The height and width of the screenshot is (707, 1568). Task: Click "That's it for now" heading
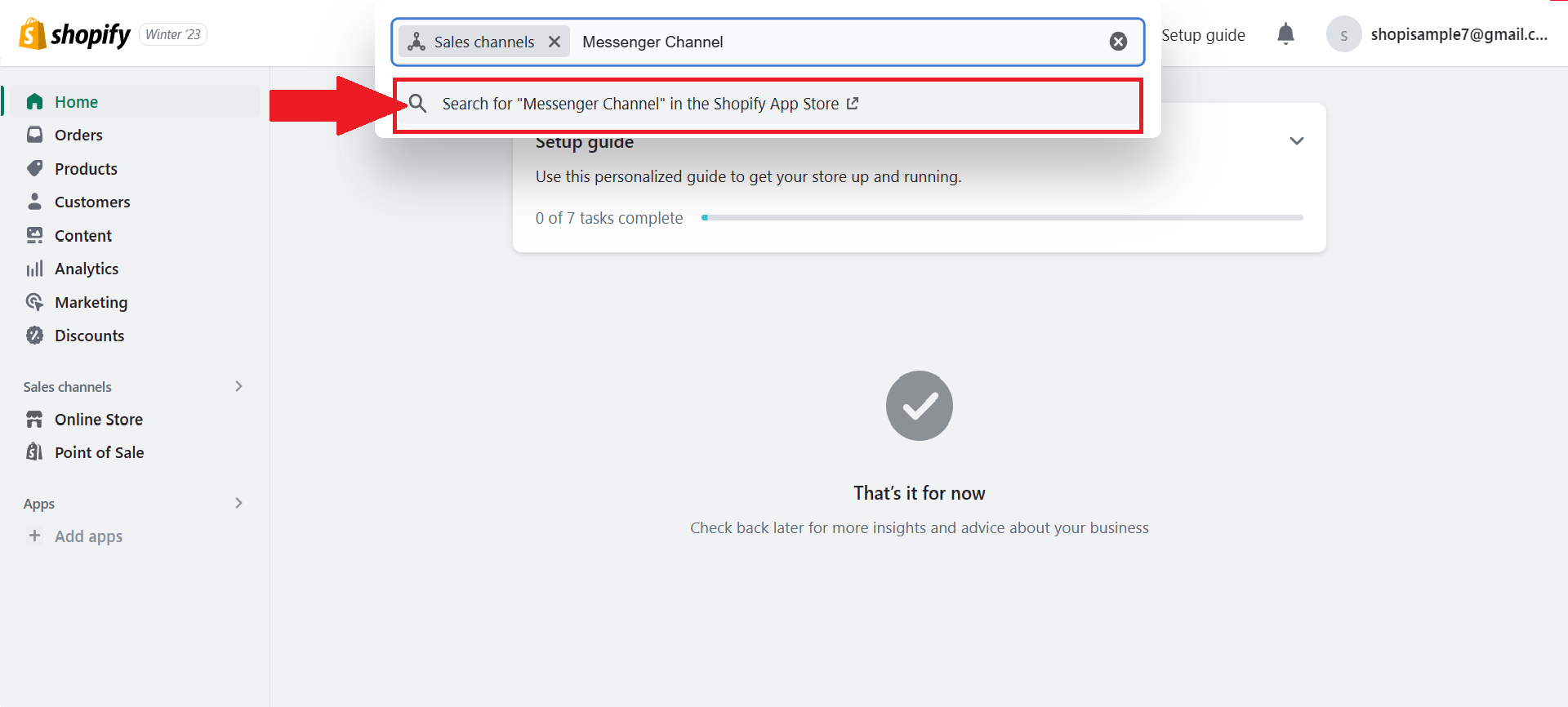[920, 493]
